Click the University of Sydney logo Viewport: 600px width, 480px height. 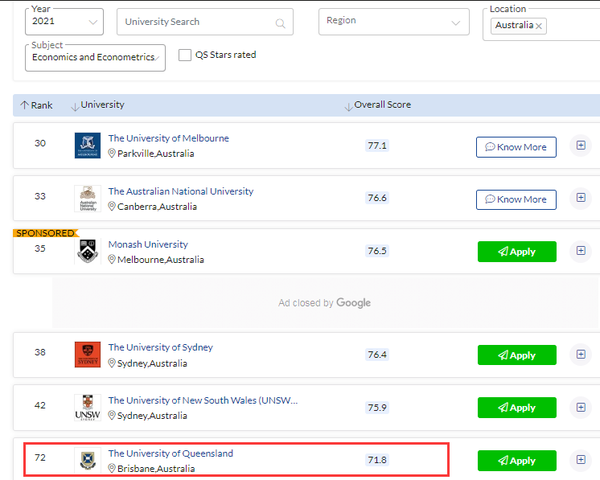(x=88, y=354)
